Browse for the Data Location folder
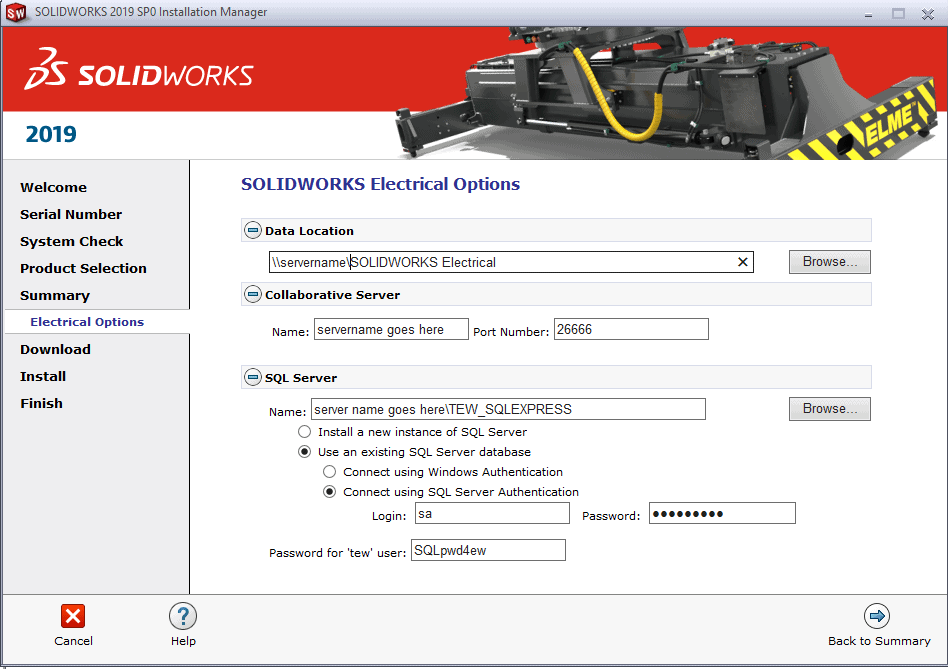 coord(830,262)
